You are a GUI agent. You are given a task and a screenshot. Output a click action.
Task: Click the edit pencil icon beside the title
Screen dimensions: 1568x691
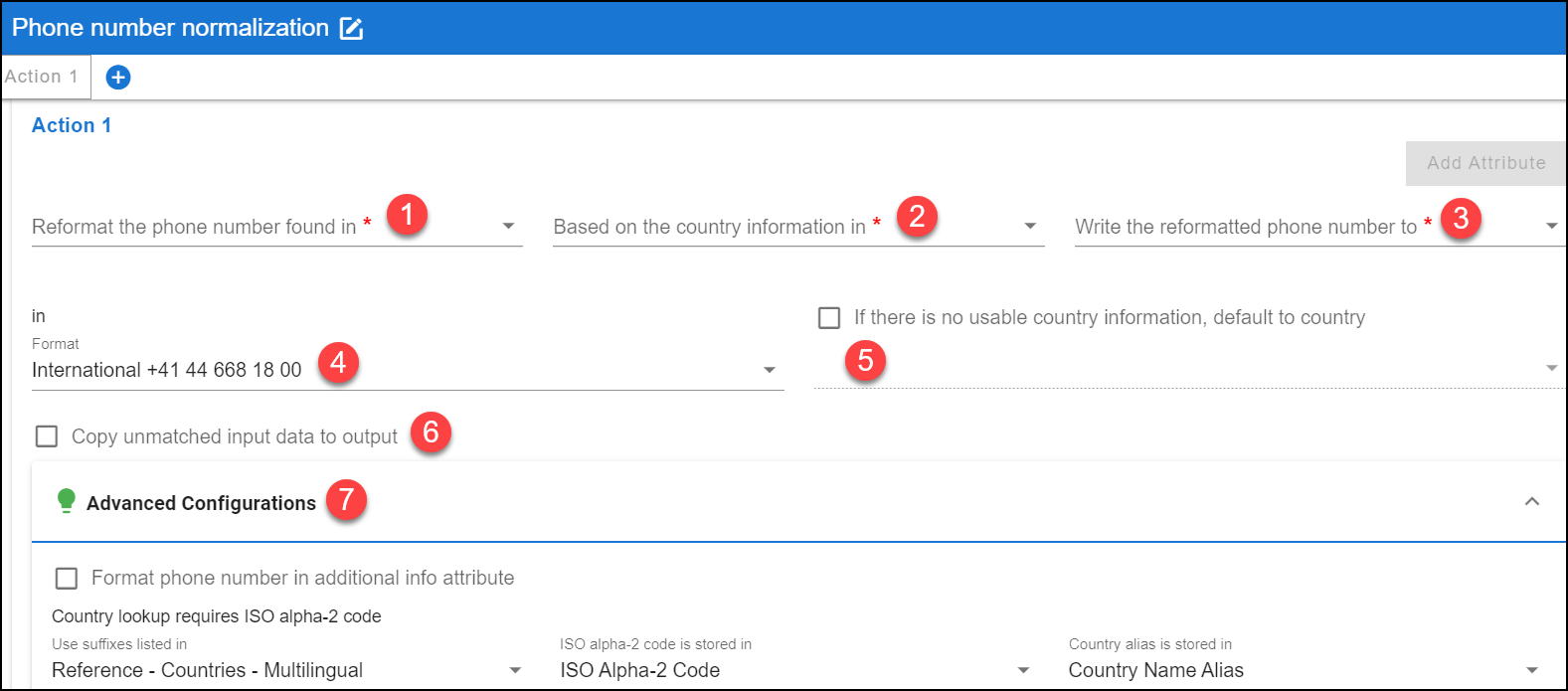pyautogui.click(x=351, y=28)
